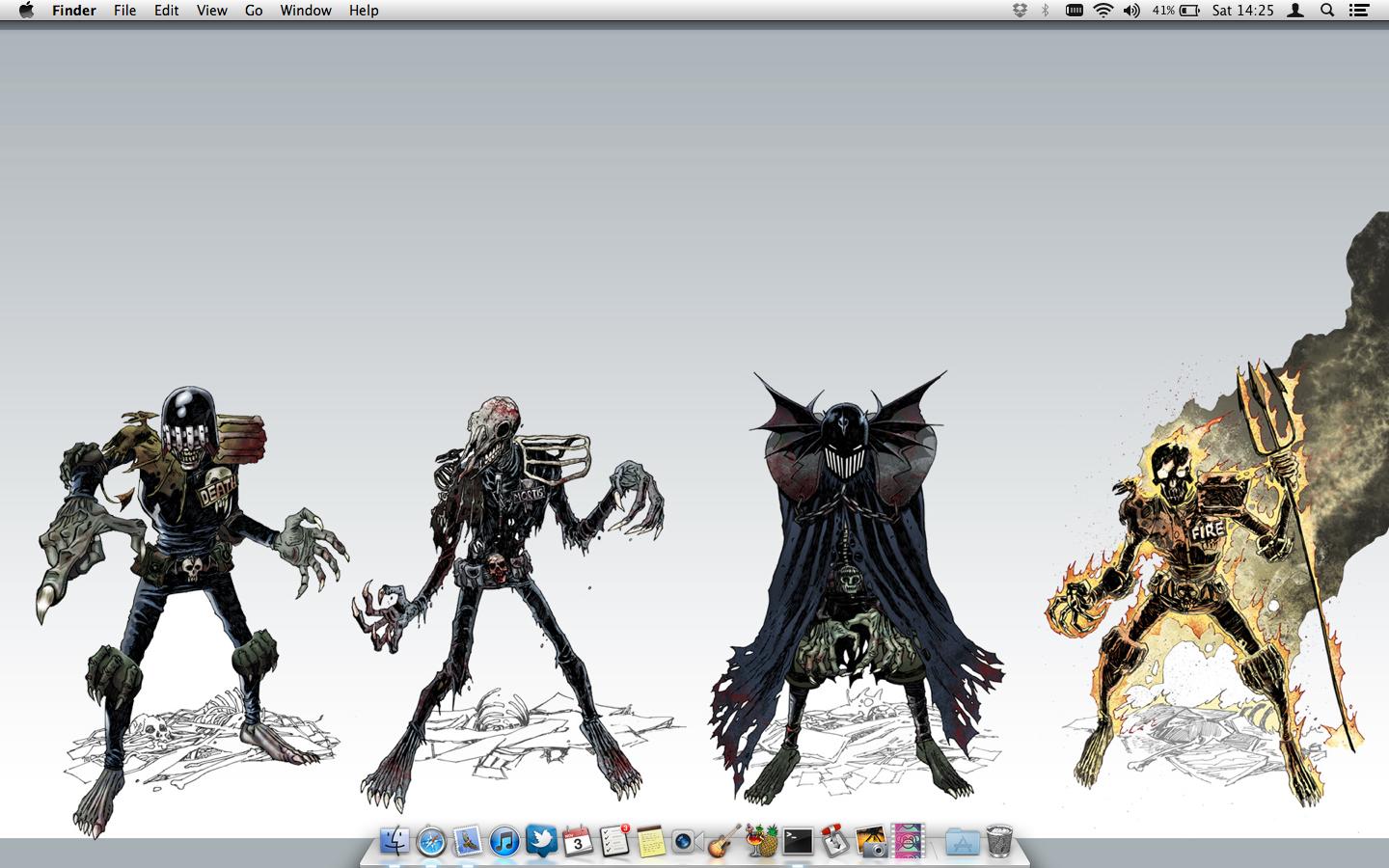Launch Safari from the Dock
The width and height of the screenshot is (1389, 868).
click(431, 841)
